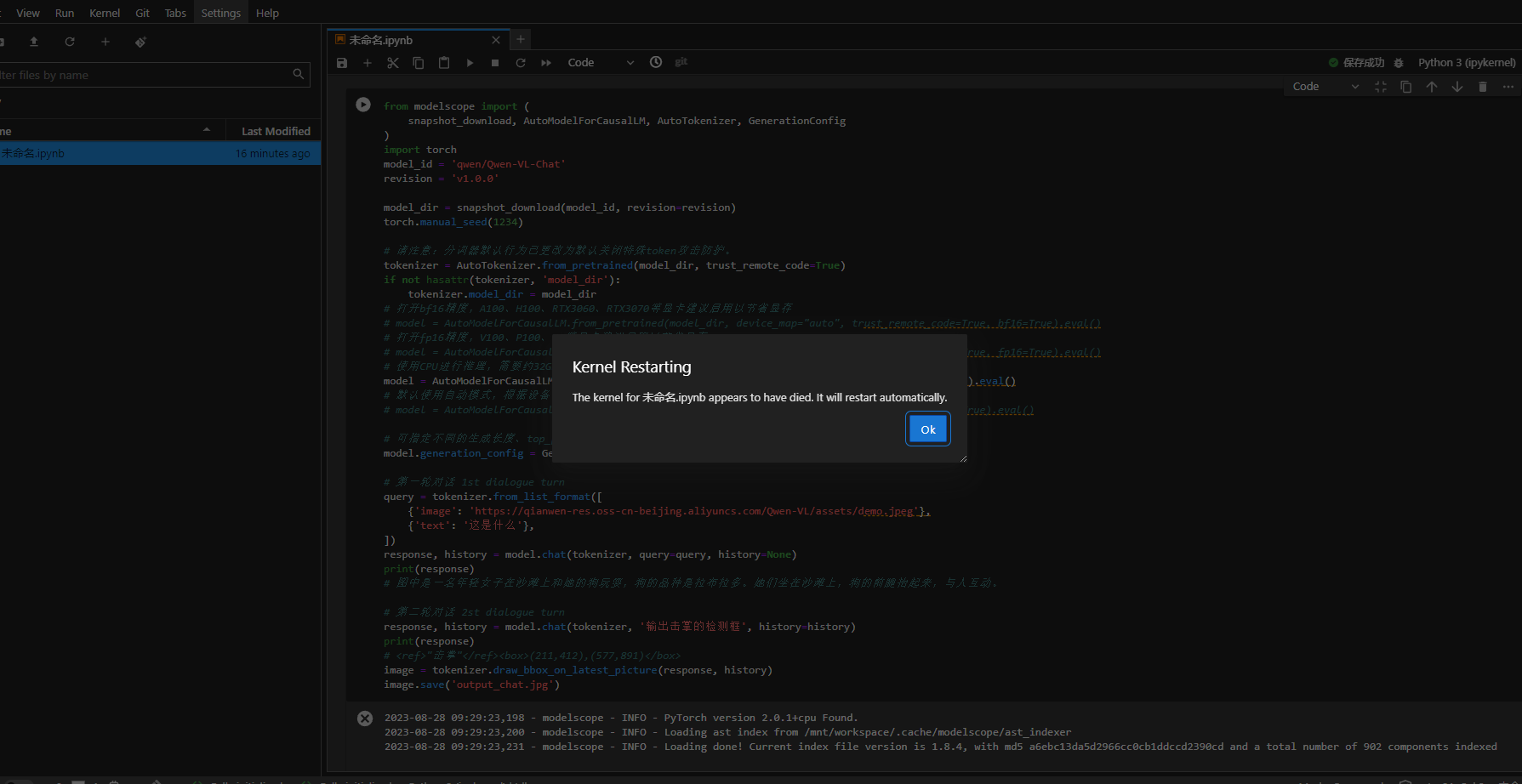Click the search magnifier icon in filter box
Image resolution: width=1522 pixels, height=784 pixels.
(299, 74)
